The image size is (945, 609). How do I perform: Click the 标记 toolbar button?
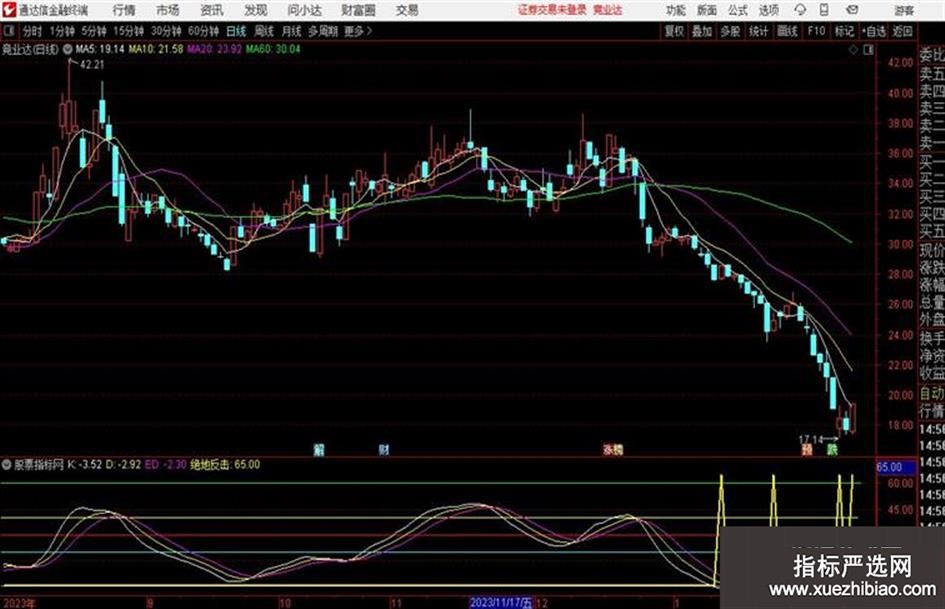tap(844, 31)
